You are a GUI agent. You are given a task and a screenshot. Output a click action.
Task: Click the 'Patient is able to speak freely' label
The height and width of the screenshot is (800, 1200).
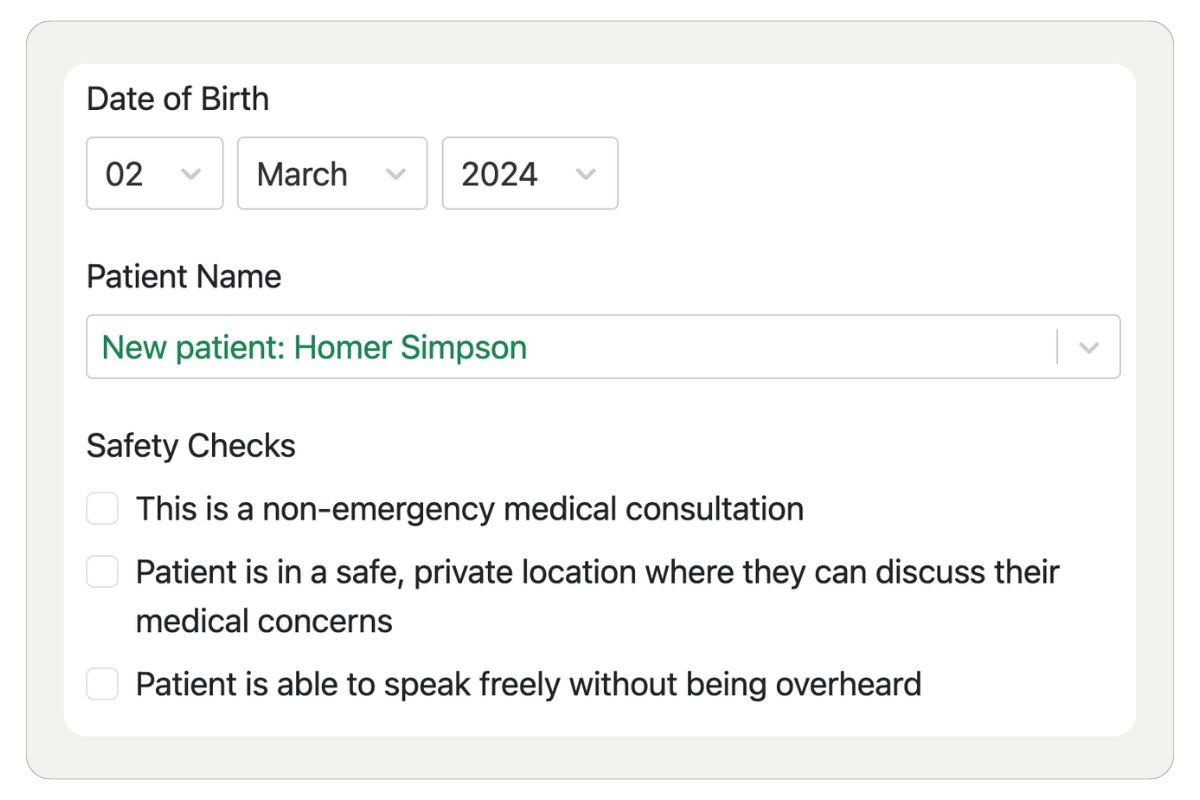point(528,685)
